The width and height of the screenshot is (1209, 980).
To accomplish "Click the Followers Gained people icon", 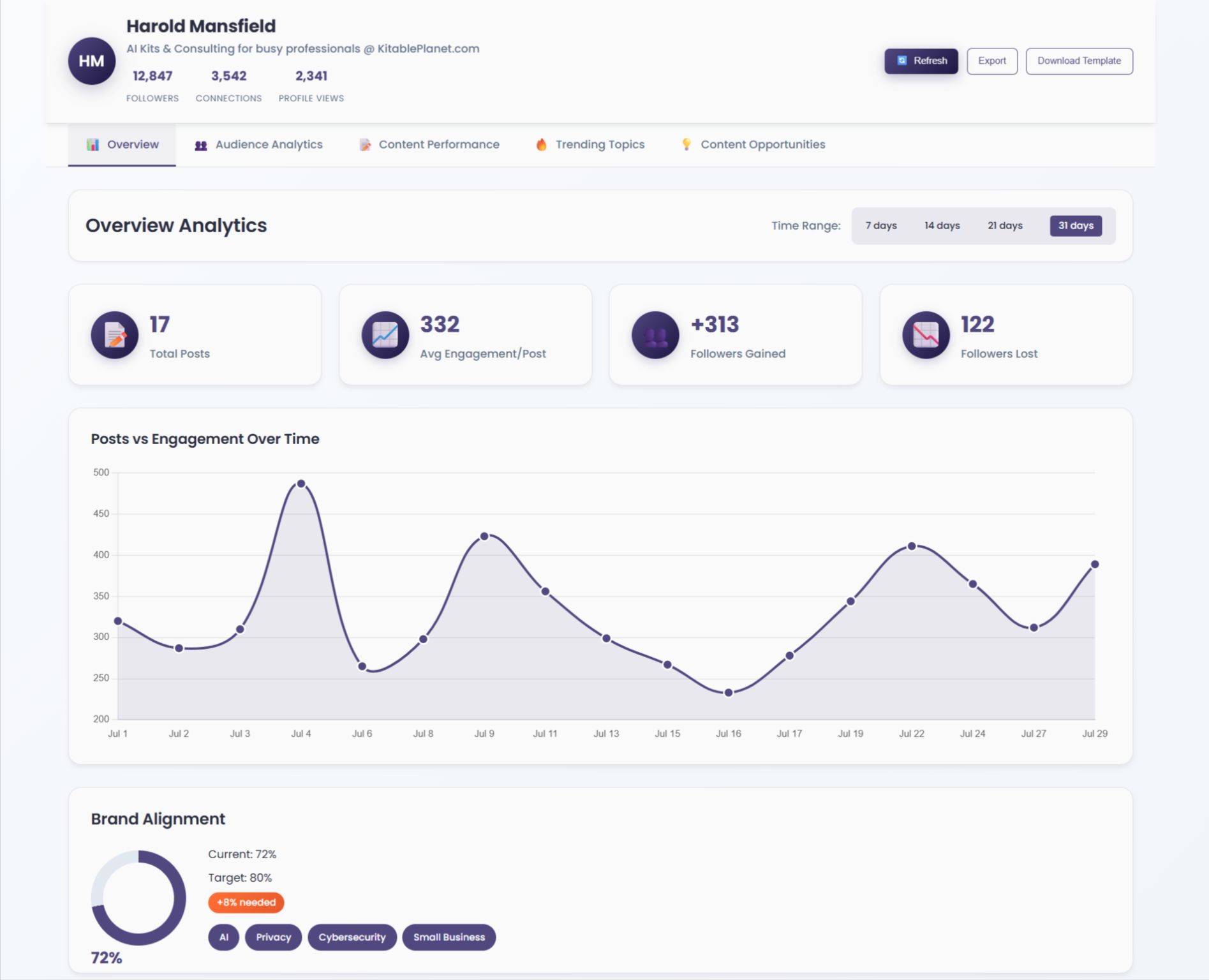I will point(655,335).
